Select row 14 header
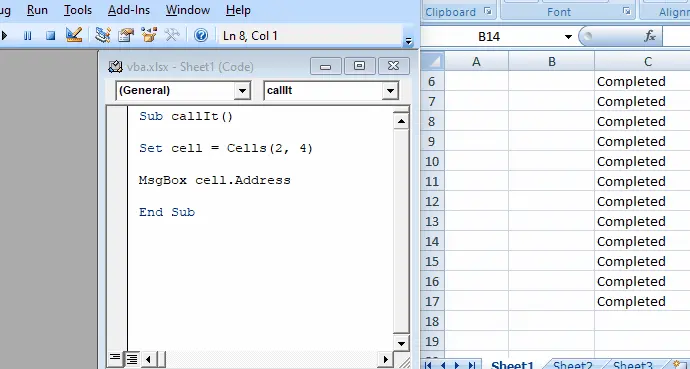 432,241
